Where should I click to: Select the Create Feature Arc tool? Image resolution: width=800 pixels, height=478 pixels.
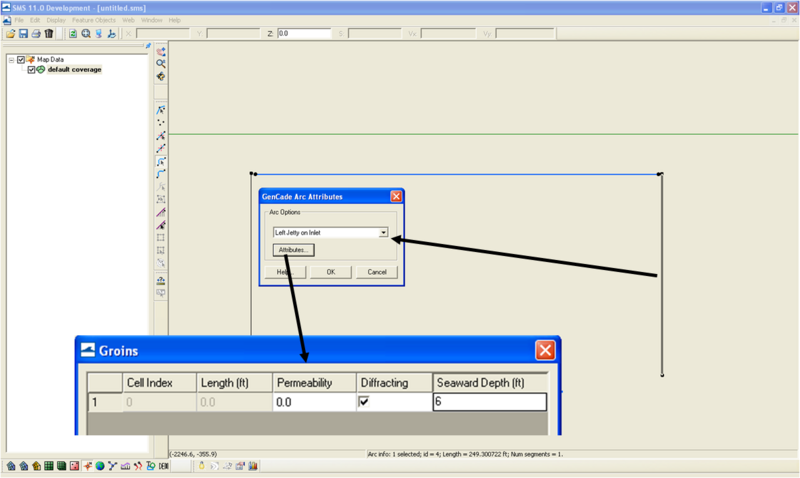161,174
